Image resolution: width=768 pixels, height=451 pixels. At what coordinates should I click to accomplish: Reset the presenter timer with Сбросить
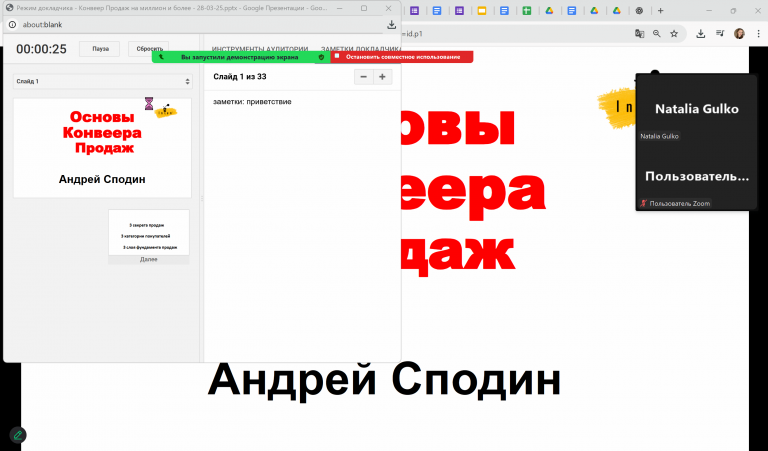coord(149,48)
